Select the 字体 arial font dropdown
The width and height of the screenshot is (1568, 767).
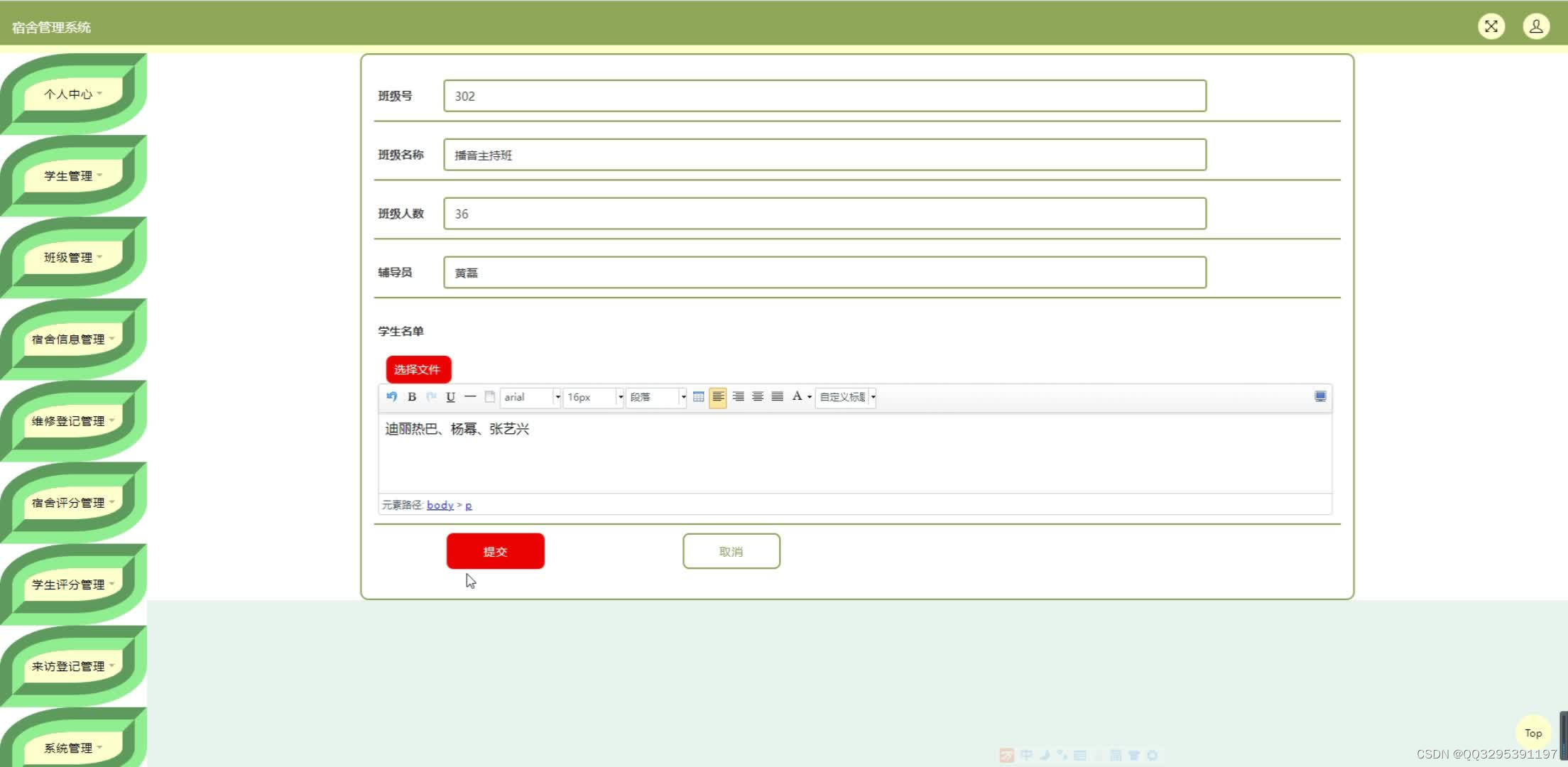click(530, 397)
